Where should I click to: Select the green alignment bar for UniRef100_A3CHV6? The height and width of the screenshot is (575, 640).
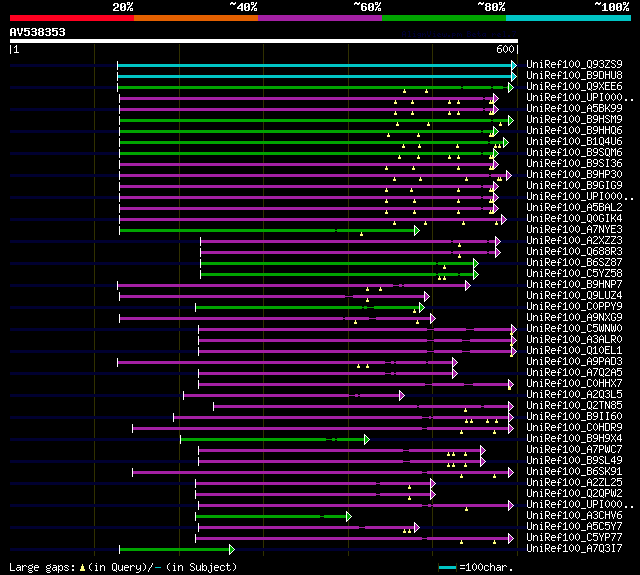click(271, 517)
